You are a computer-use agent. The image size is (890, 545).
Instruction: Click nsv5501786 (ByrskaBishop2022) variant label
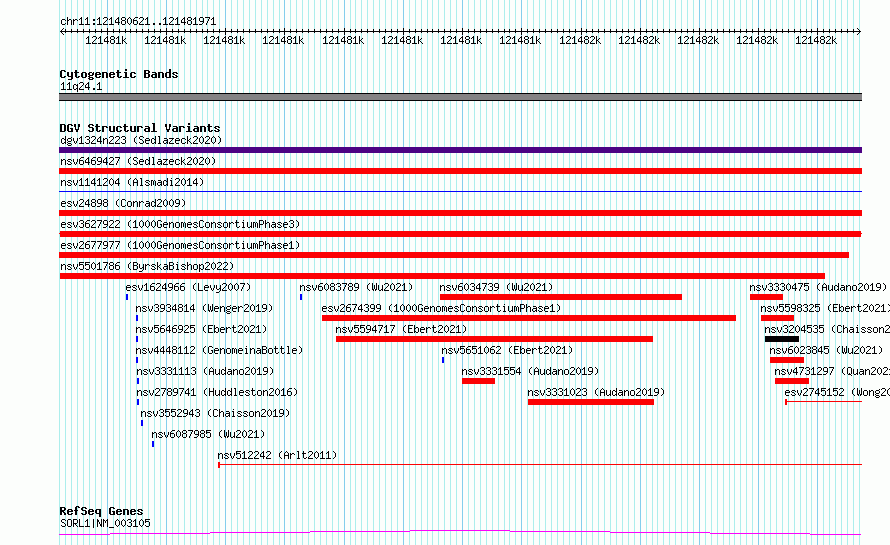147,266
